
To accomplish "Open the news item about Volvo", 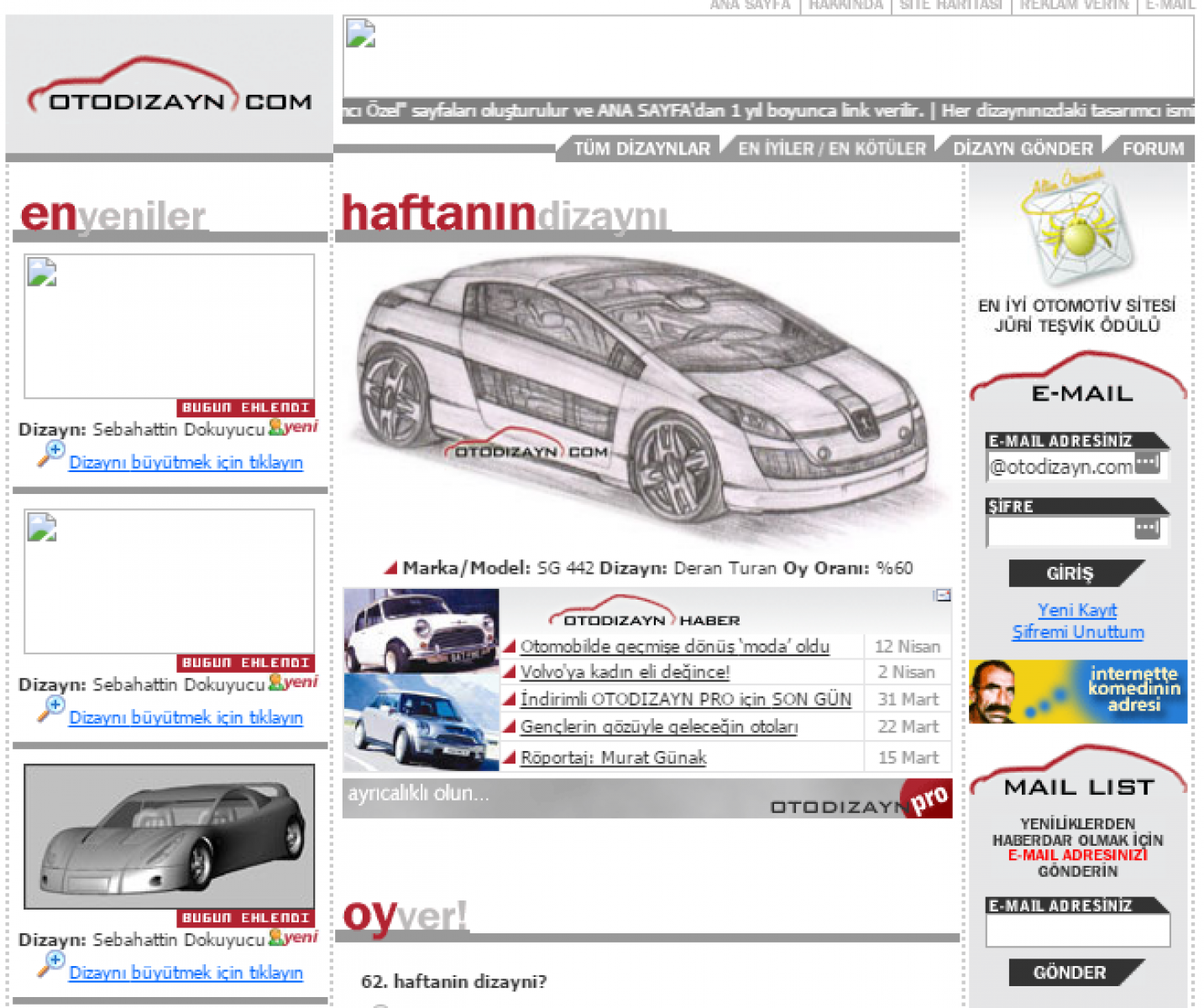I will click(625, 672).
